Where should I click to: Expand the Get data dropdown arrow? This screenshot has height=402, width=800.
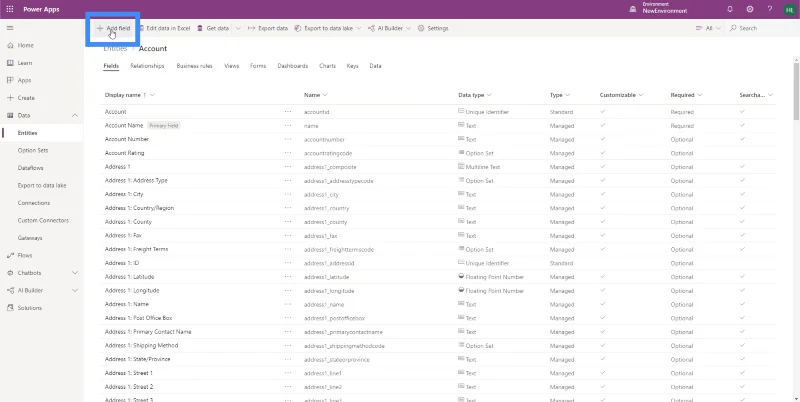(x=238, y=28)
